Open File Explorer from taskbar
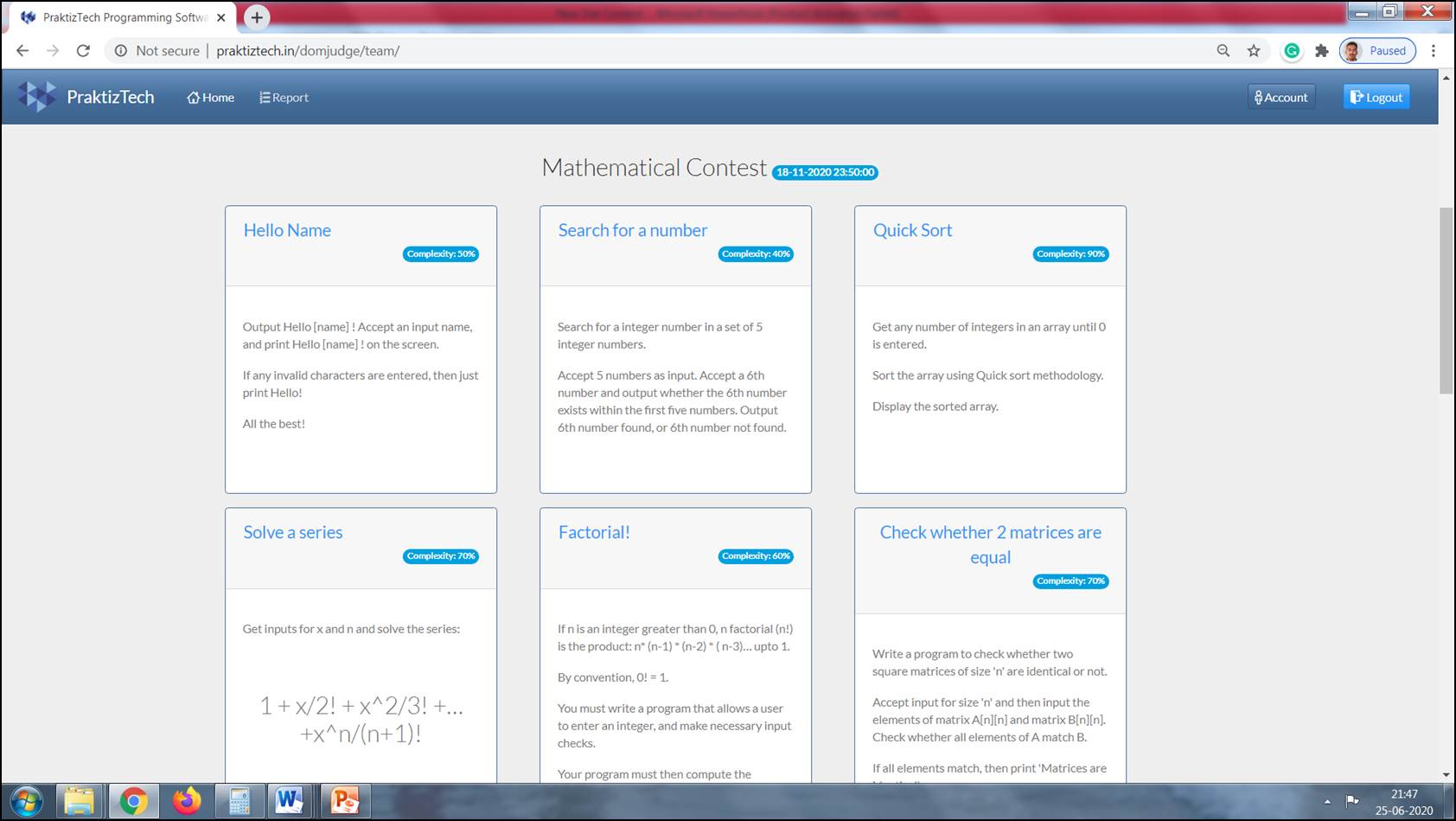Image resolution: width=1456 pixels, height=821 pixels. point(80,802)
